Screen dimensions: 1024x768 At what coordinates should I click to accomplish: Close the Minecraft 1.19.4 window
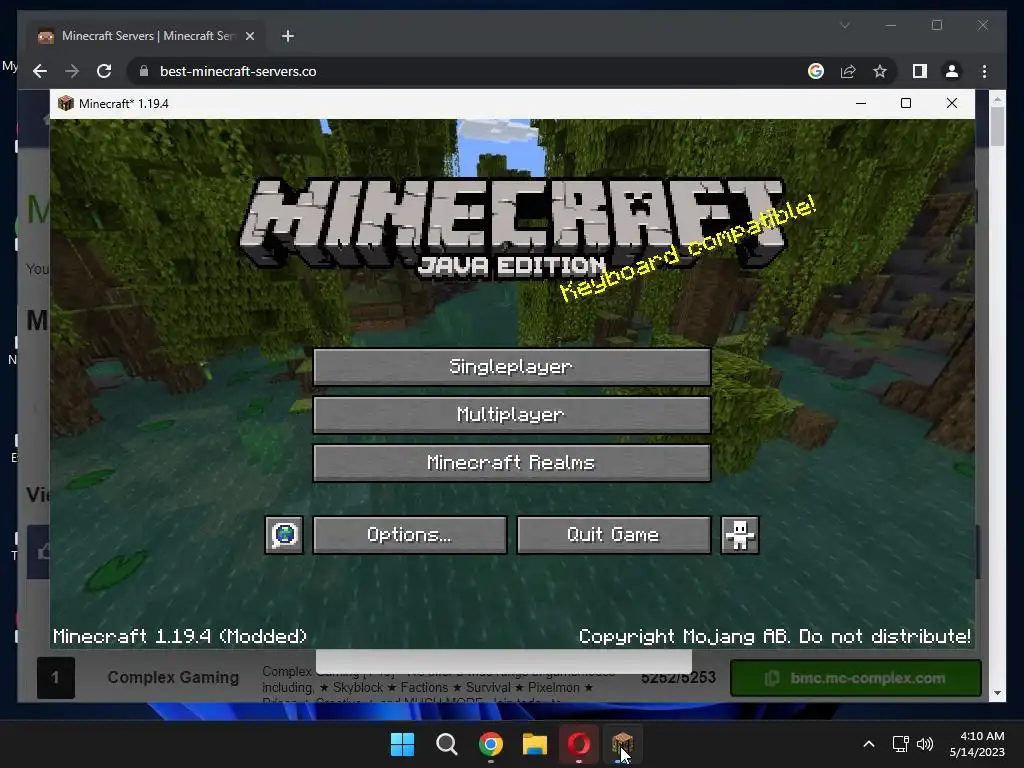[x=952, y=103]
